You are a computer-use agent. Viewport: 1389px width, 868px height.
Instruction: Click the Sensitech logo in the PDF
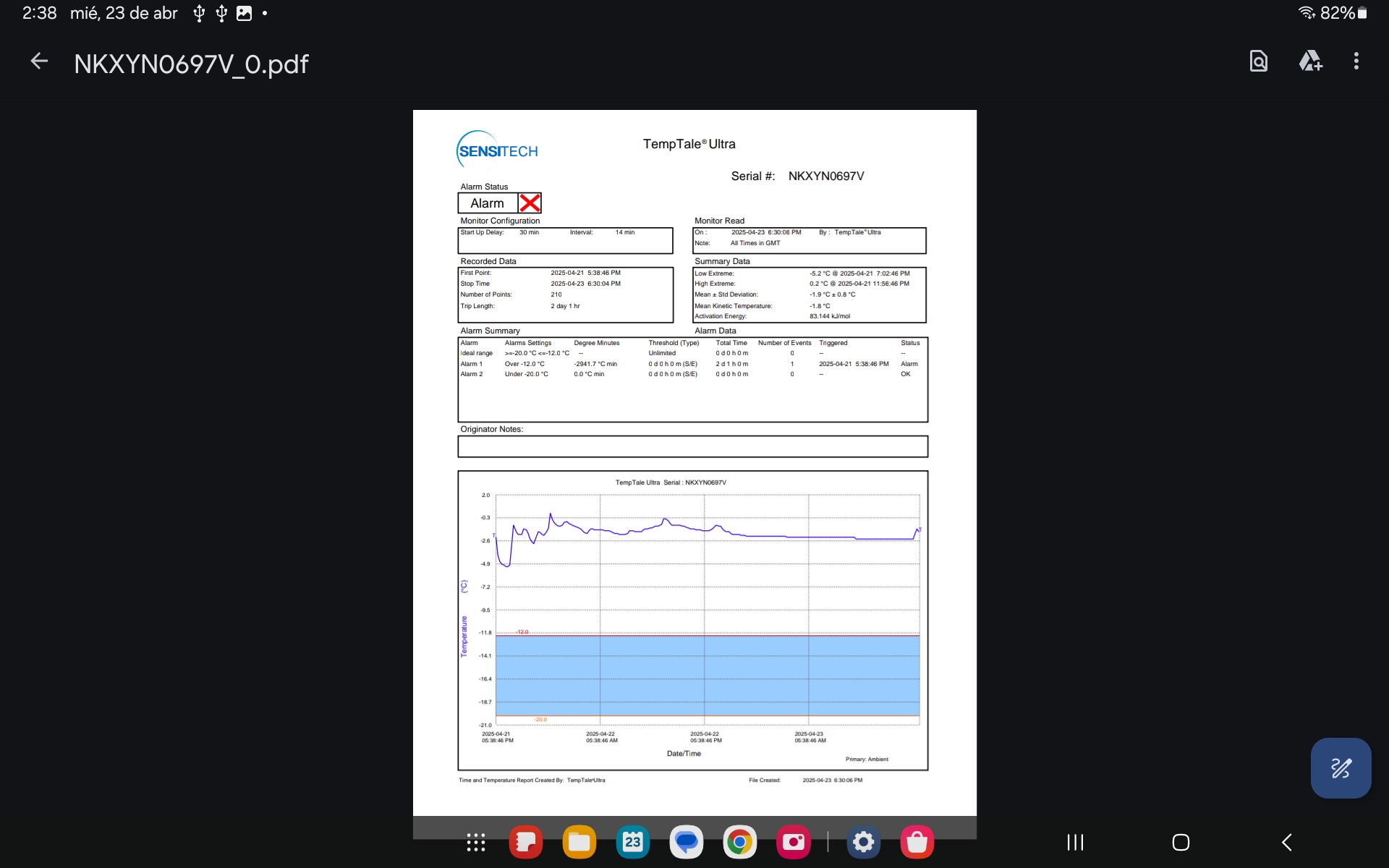click(497, 150)
